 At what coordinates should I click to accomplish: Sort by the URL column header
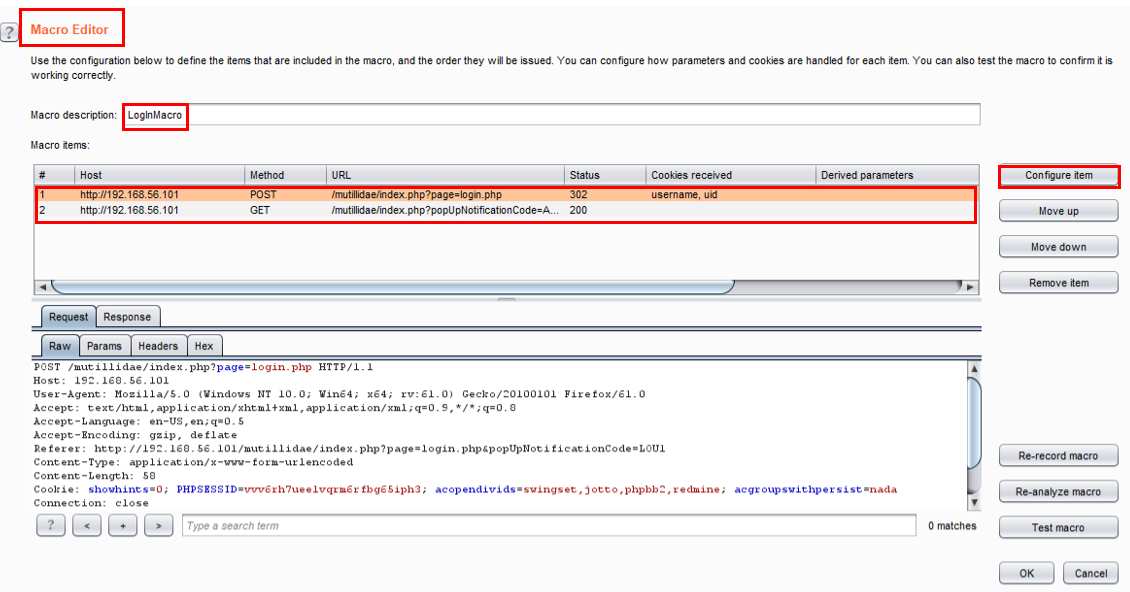tap(445, 175)
